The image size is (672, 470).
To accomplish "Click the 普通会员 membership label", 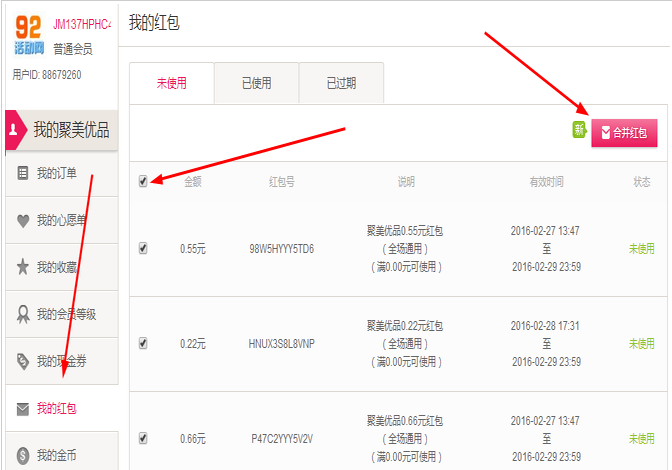I will [x=72, y=49].
